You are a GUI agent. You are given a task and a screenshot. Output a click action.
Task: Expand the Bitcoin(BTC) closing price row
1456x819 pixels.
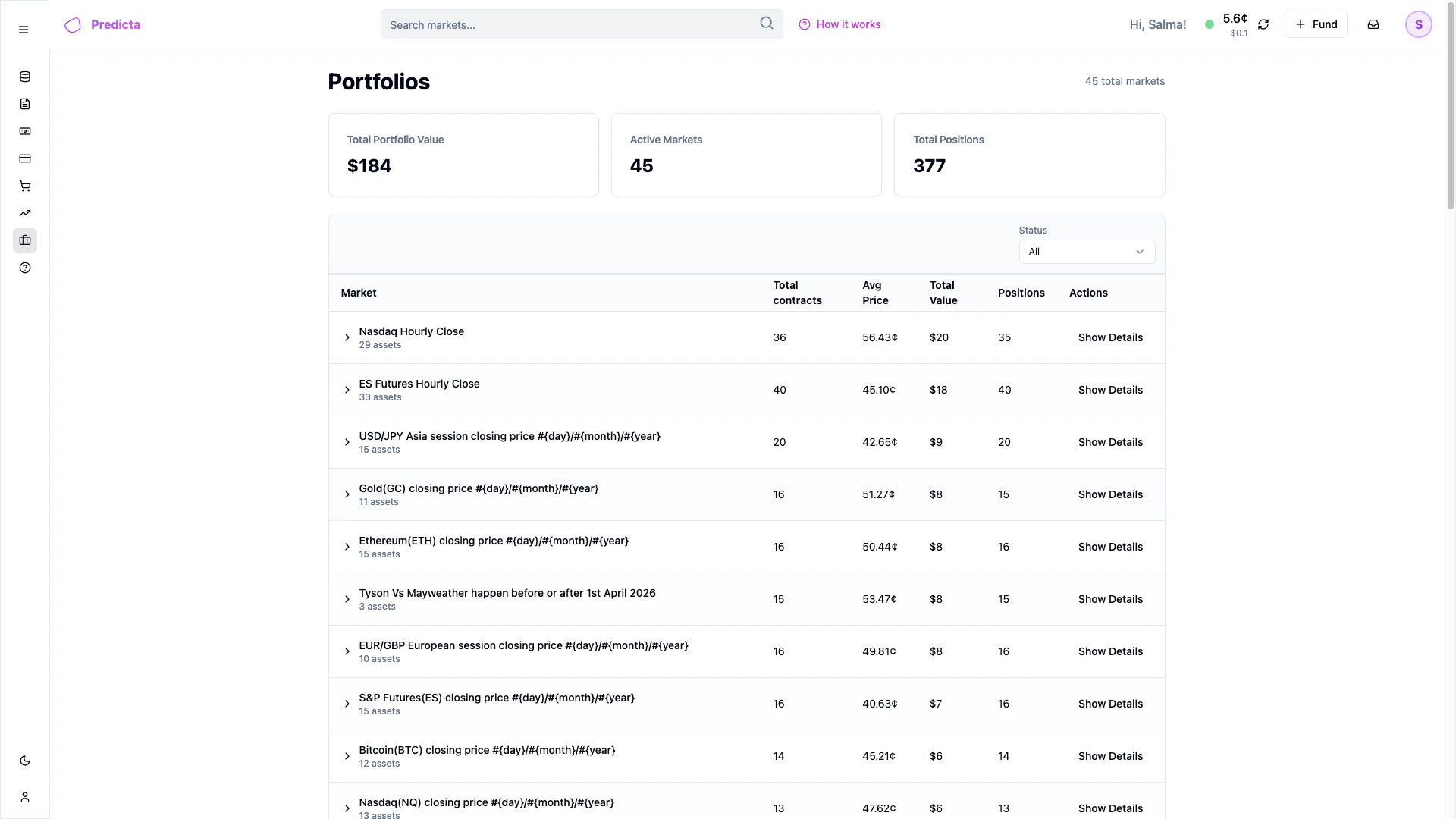pyautogui.click(x=347, y=756)
